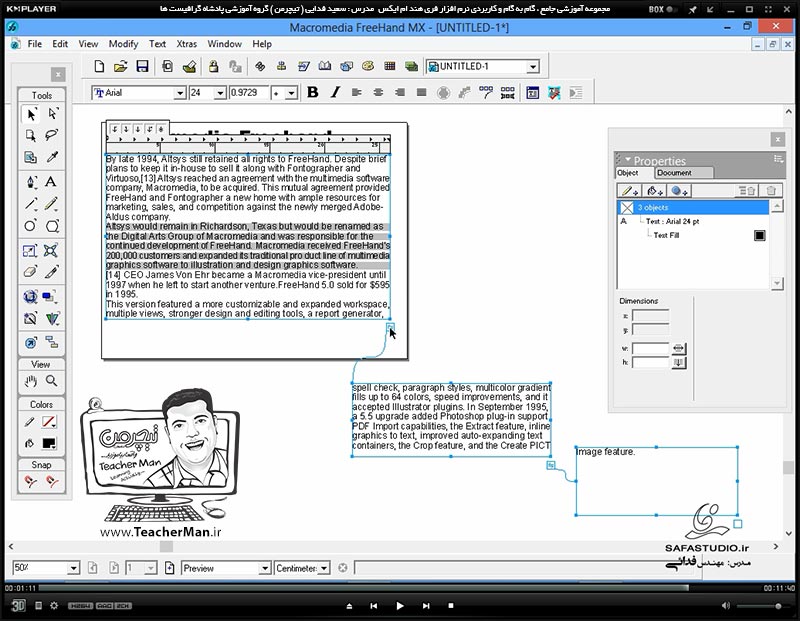The height and width of the screenshot is (621, 800).
Task: Click the Text Fill black color swatch
Action: tap(760, 235)
